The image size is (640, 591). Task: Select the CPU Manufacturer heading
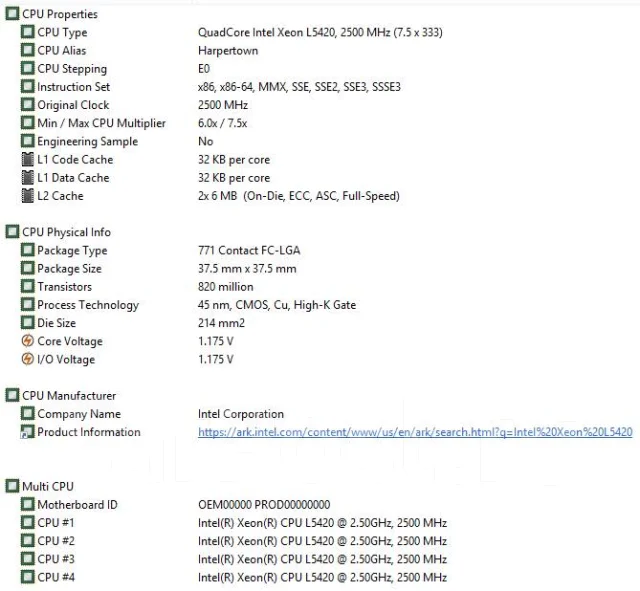[69, 395]
